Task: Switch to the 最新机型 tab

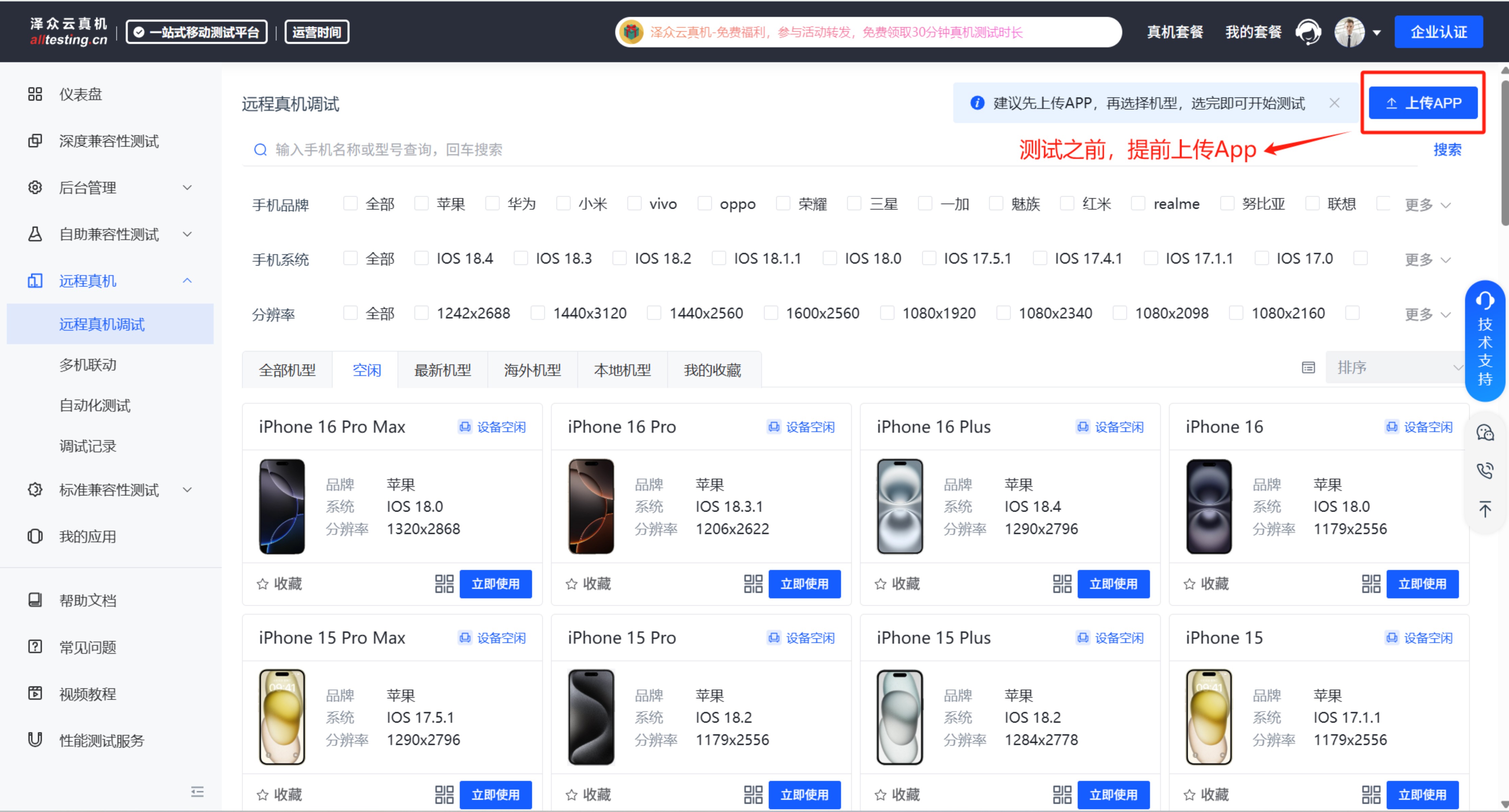Action: (x=442, y=370)
